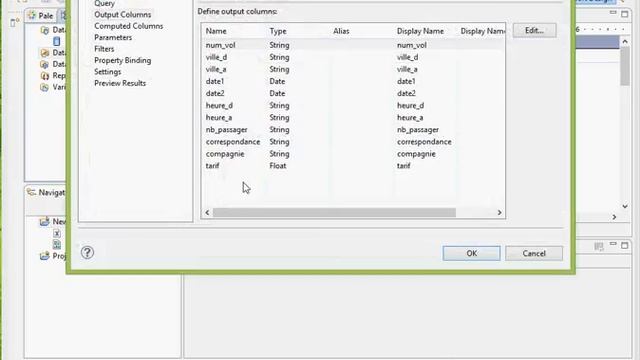This screenshot has height=360, width=640.
Task: Dismiss dialog with Cancel button
Action: click(534, 253)
